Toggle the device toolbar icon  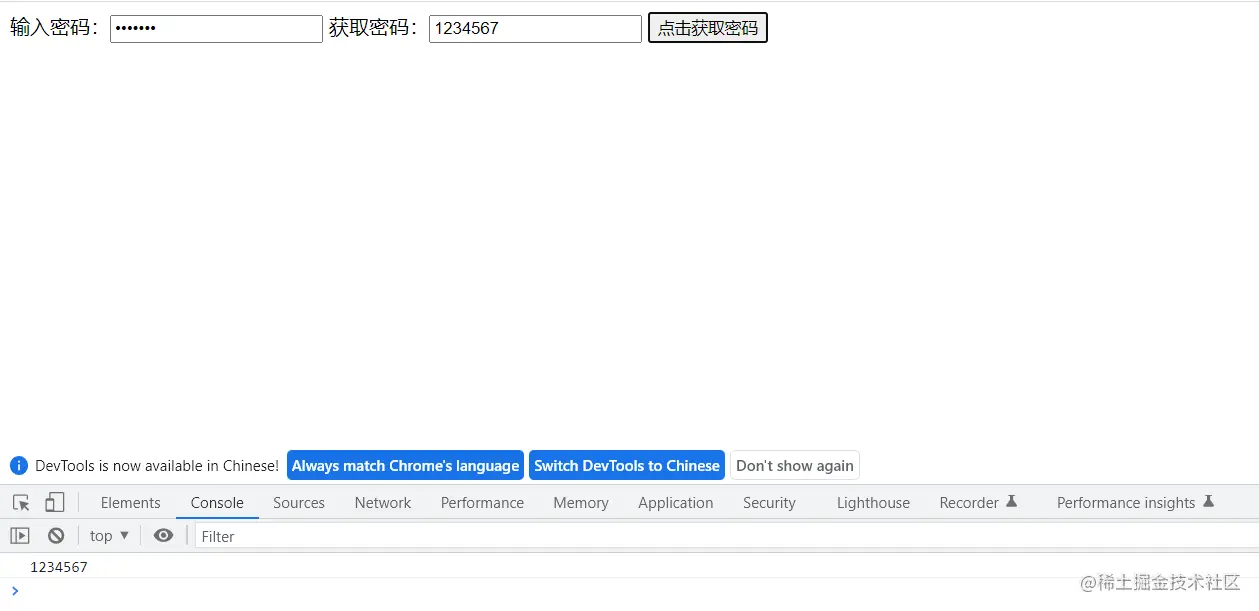pyautogui.click(x=55, y=503)
